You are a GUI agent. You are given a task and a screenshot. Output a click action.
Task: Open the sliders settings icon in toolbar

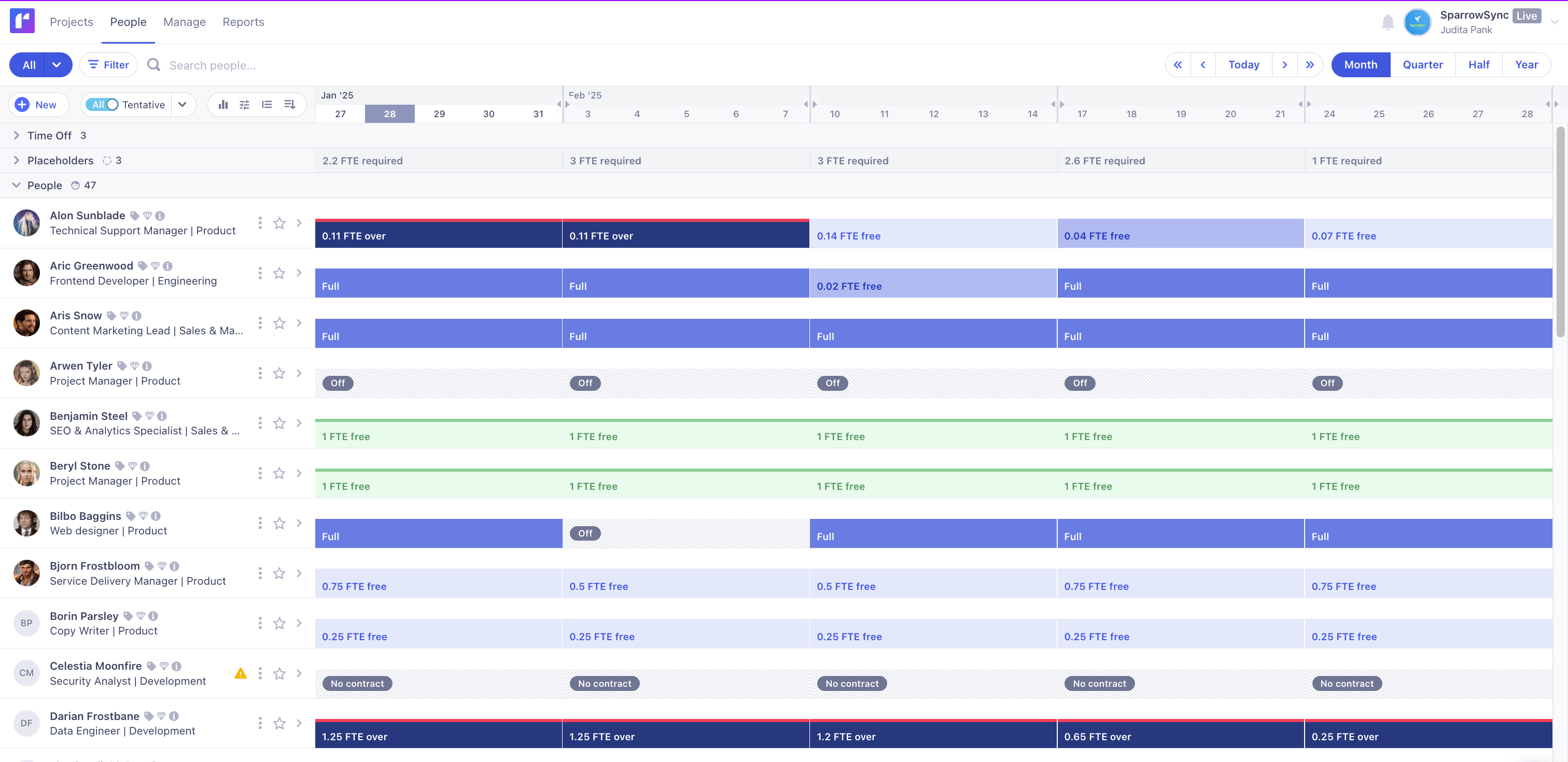click(245, 105)
